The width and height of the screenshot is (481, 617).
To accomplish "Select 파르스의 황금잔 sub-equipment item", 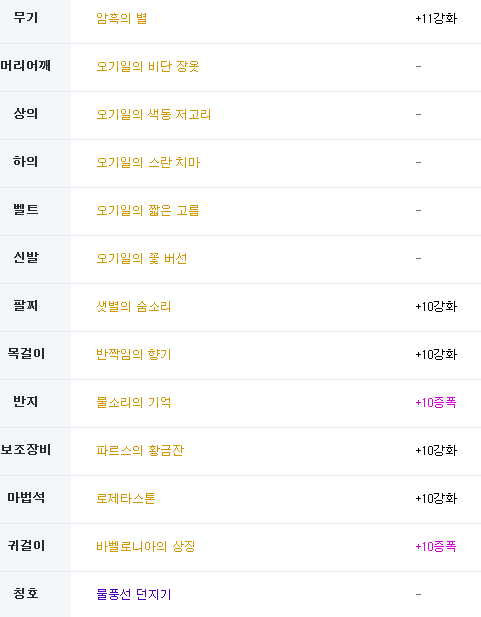I will 140,450.
